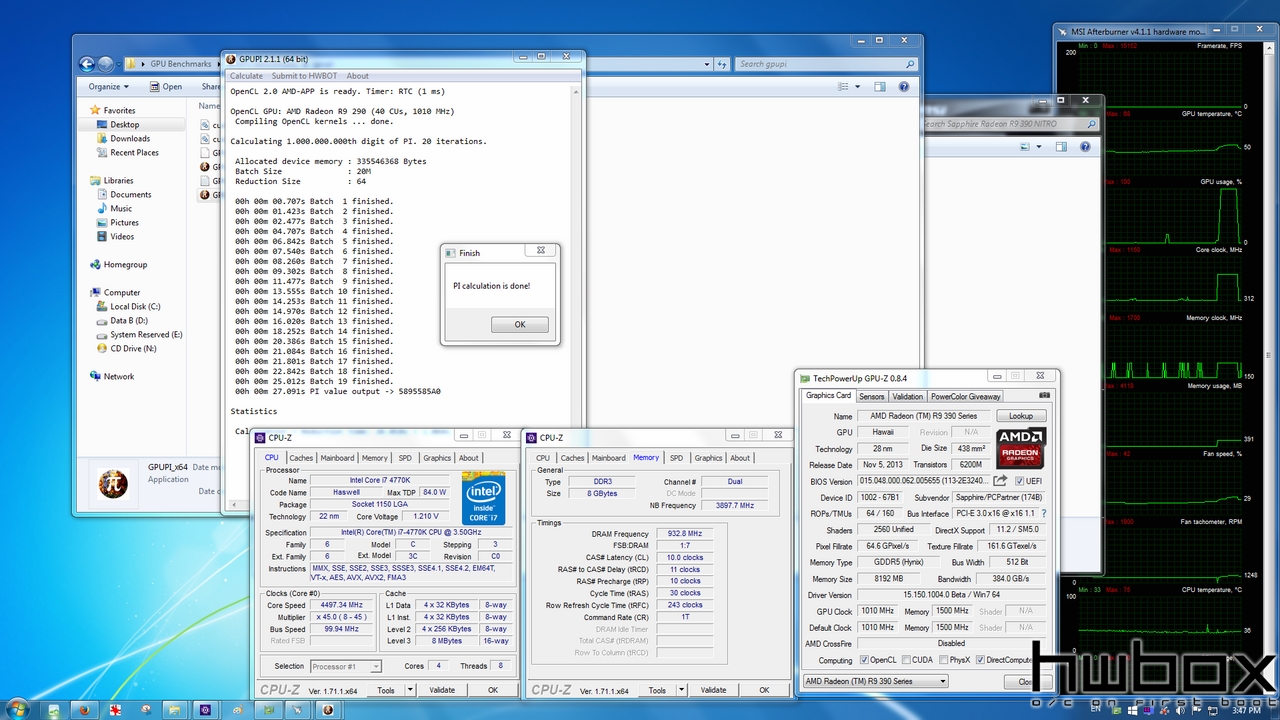Select Homegroup in the navigation pane
This screenshot has width=1280, height=720.
click(x=124, y=265)
